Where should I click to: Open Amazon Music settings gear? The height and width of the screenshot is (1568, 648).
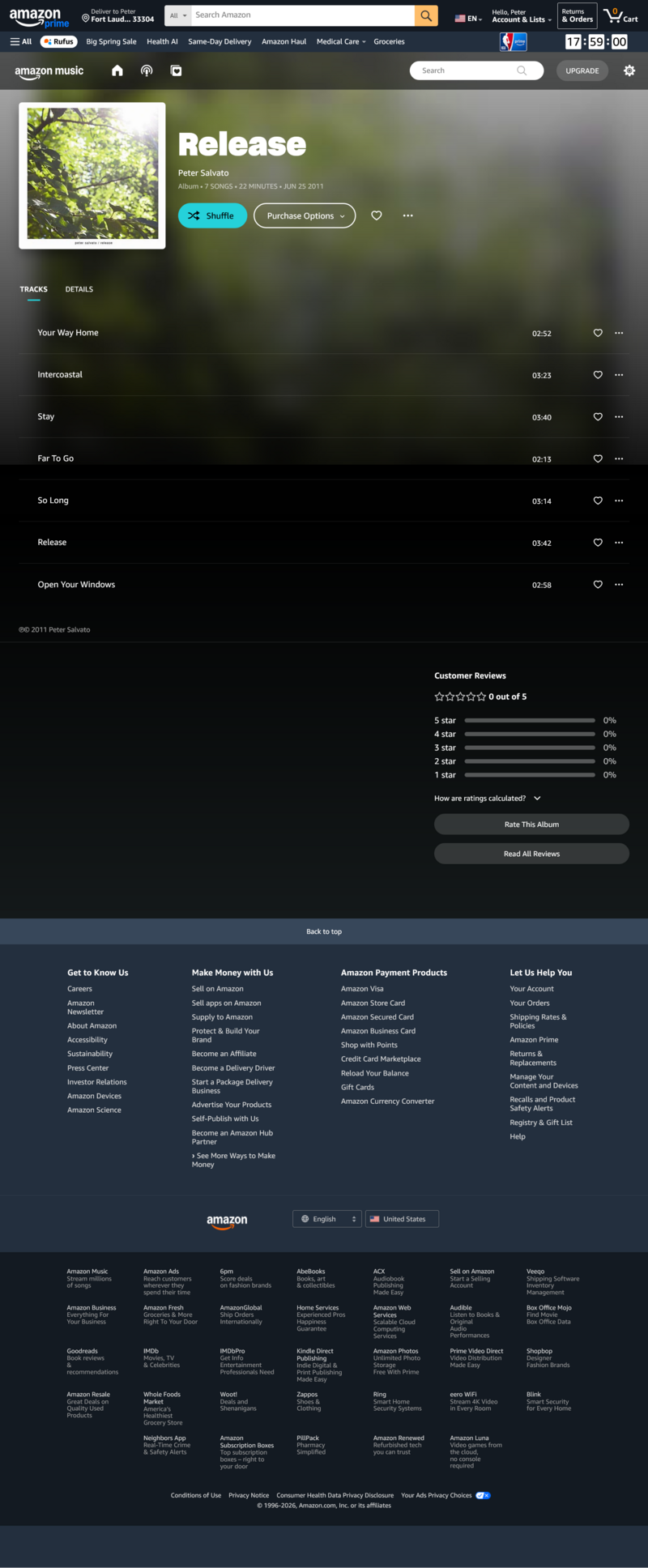tap(629, 70)
